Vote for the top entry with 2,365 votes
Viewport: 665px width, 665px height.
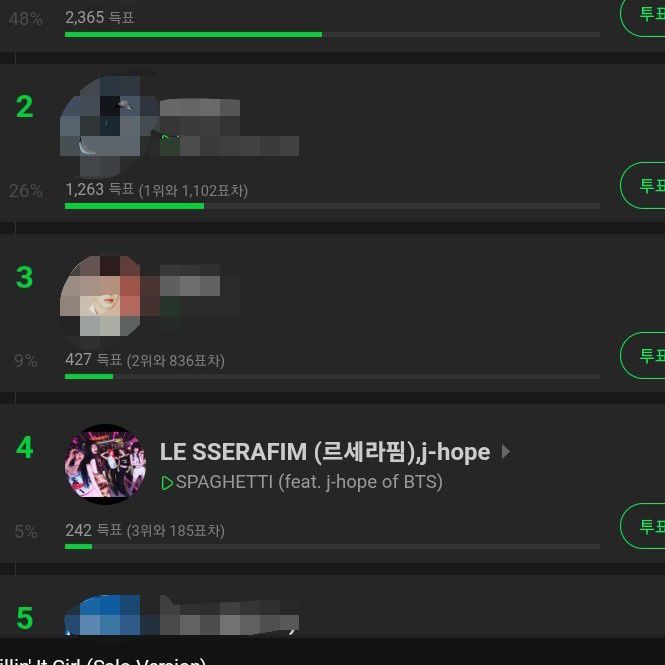point(643,15)
